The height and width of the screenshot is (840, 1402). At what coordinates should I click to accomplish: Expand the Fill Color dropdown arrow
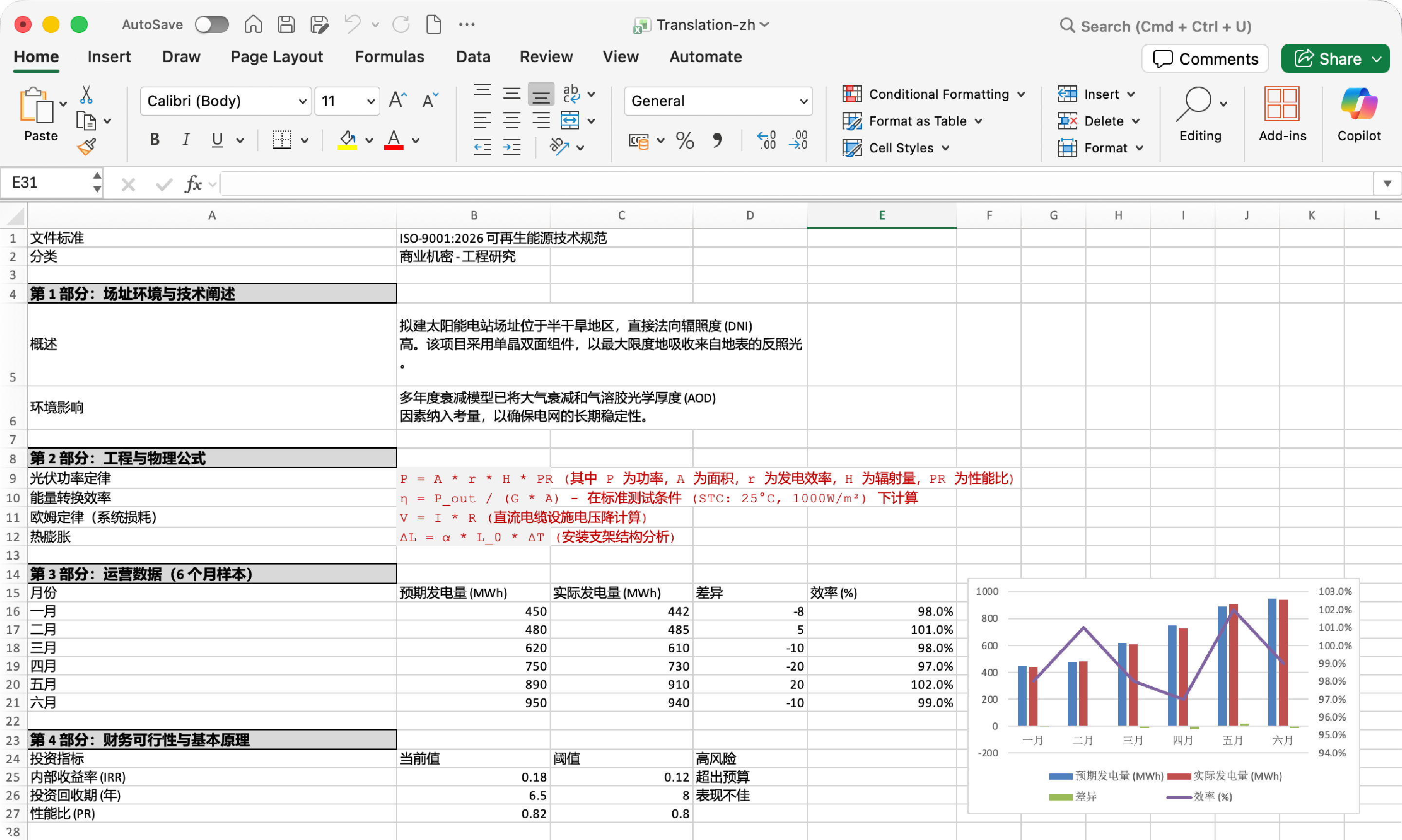point(369,141)
